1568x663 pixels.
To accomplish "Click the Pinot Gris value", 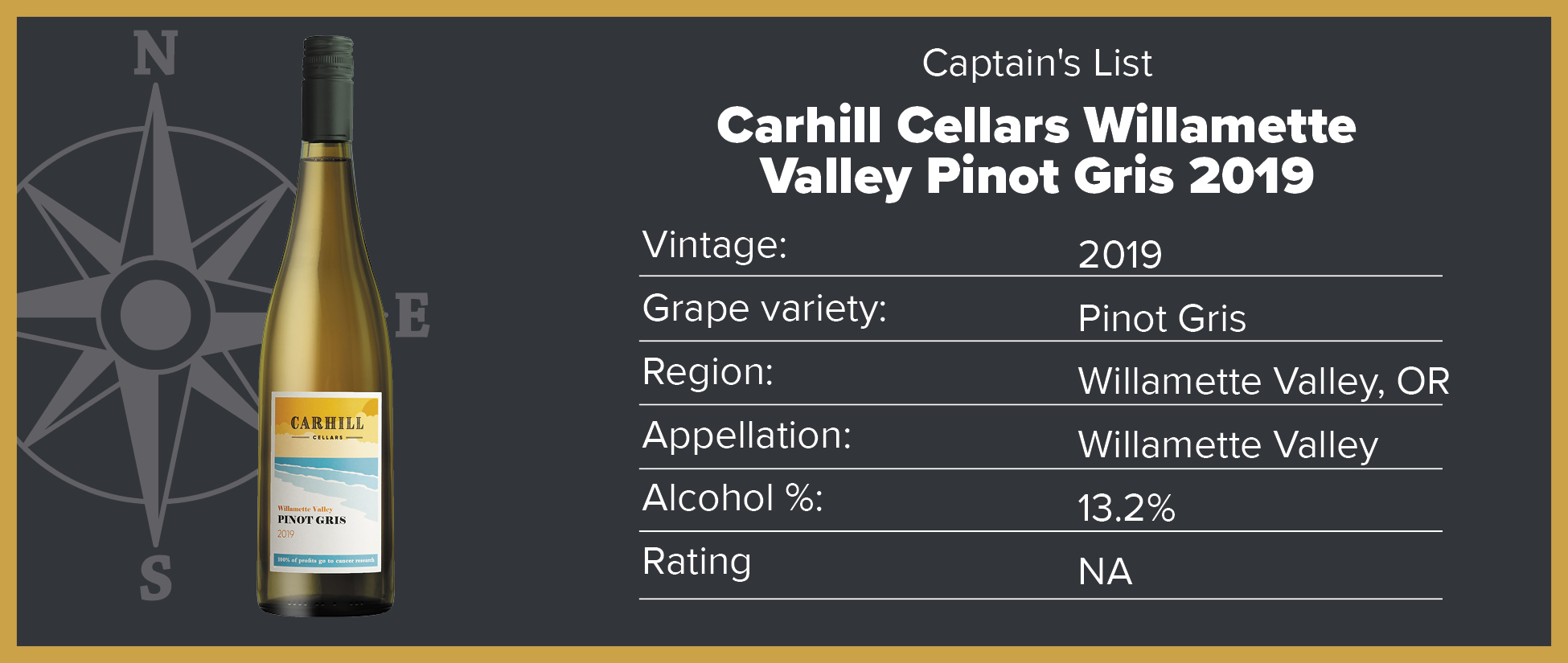I will point(1162,318).
